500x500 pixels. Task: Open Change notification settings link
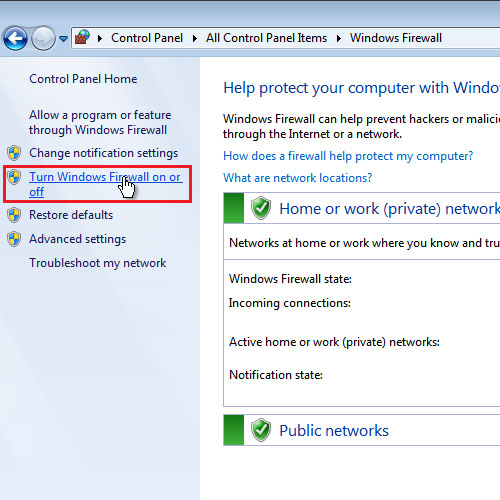tap(104, 153)
